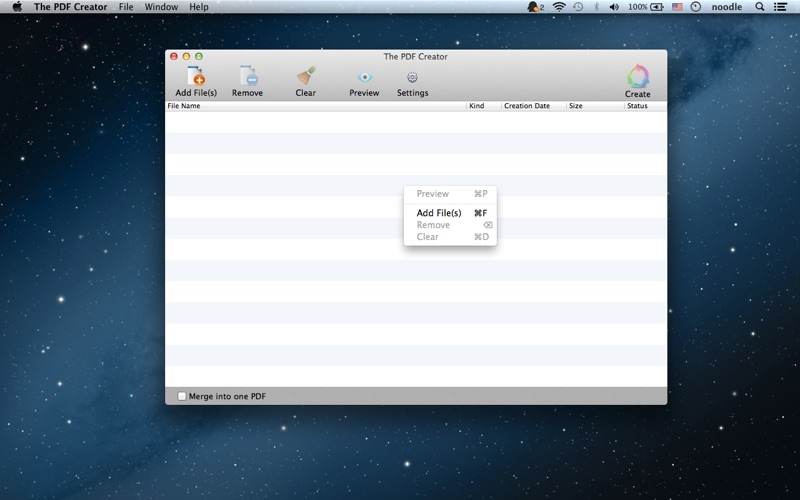Close The PDF Creator window
Image resolution: width=800 pixels, height=500 pixels.
pos(174,56)
